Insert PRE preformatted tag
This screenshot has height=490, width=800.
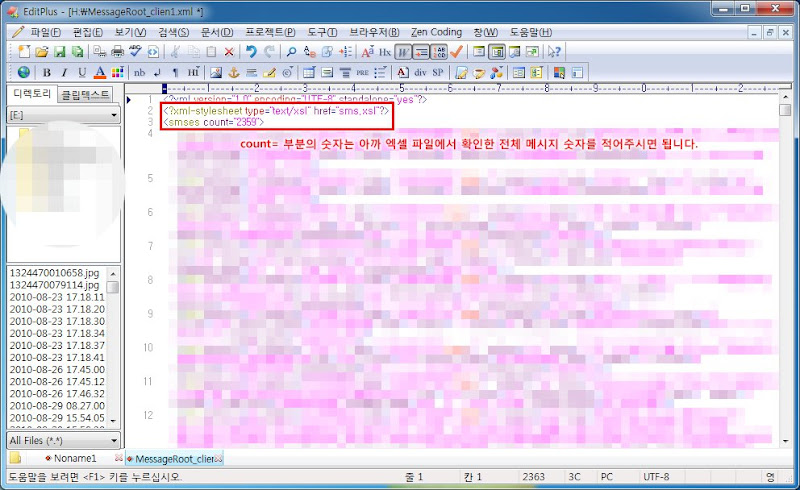pyautogui.click(x=363, y=72)
